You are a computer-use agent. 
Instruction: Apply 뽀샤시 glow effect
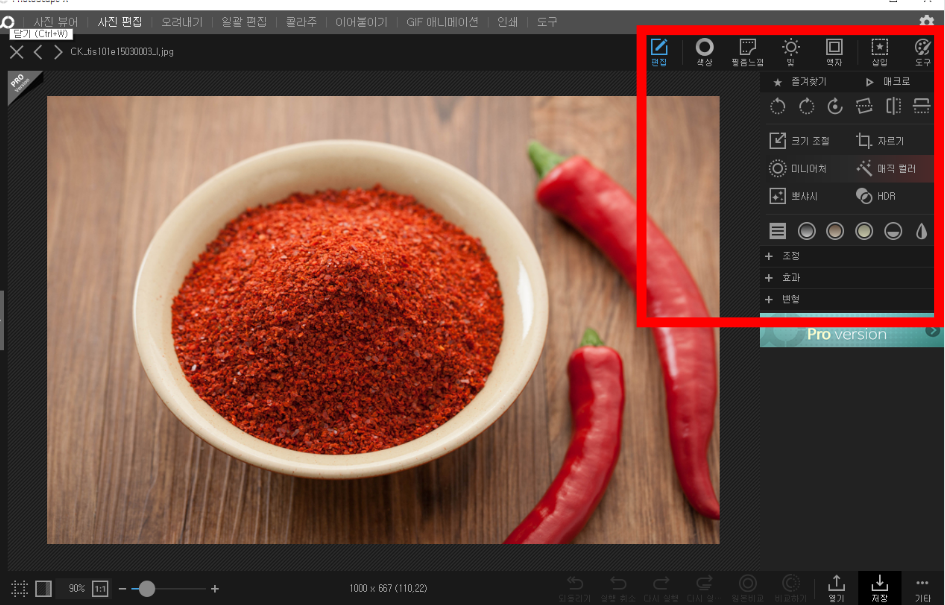[x=793, y=196]
